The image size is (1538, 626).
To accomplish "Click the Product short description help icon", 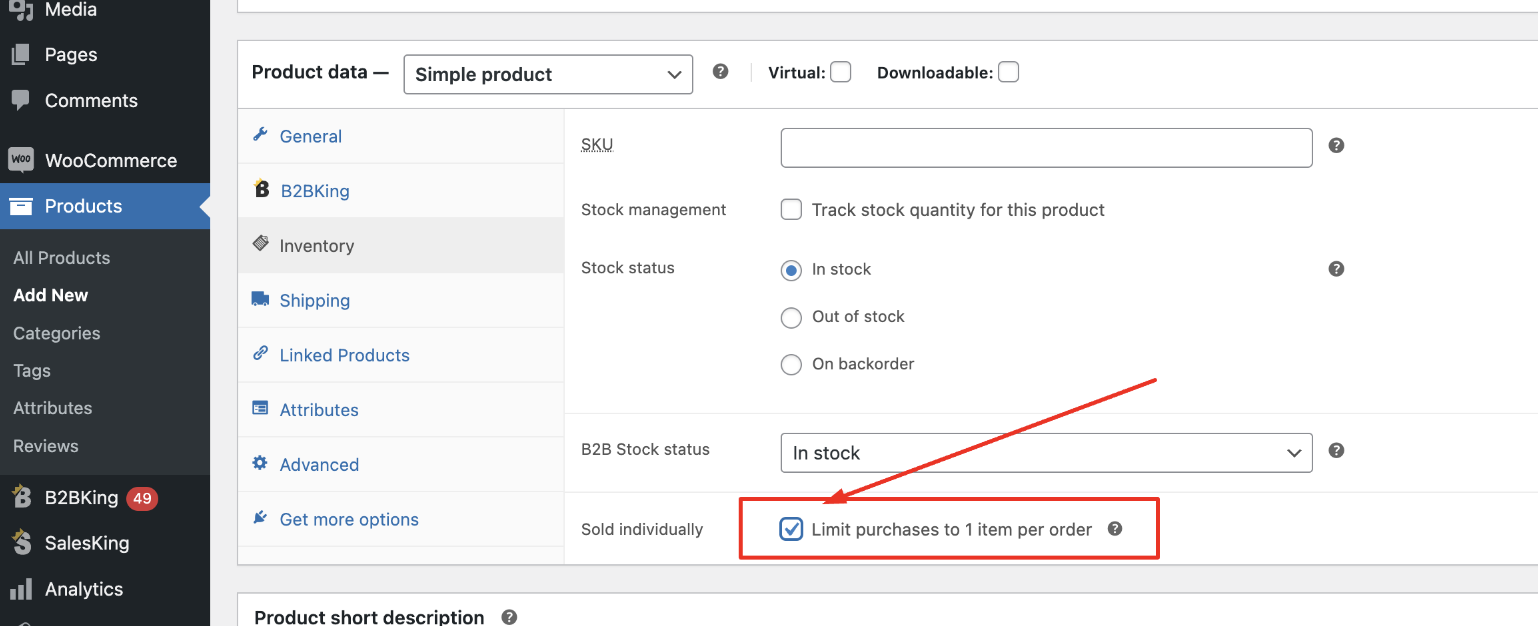I will click(509, 617).
